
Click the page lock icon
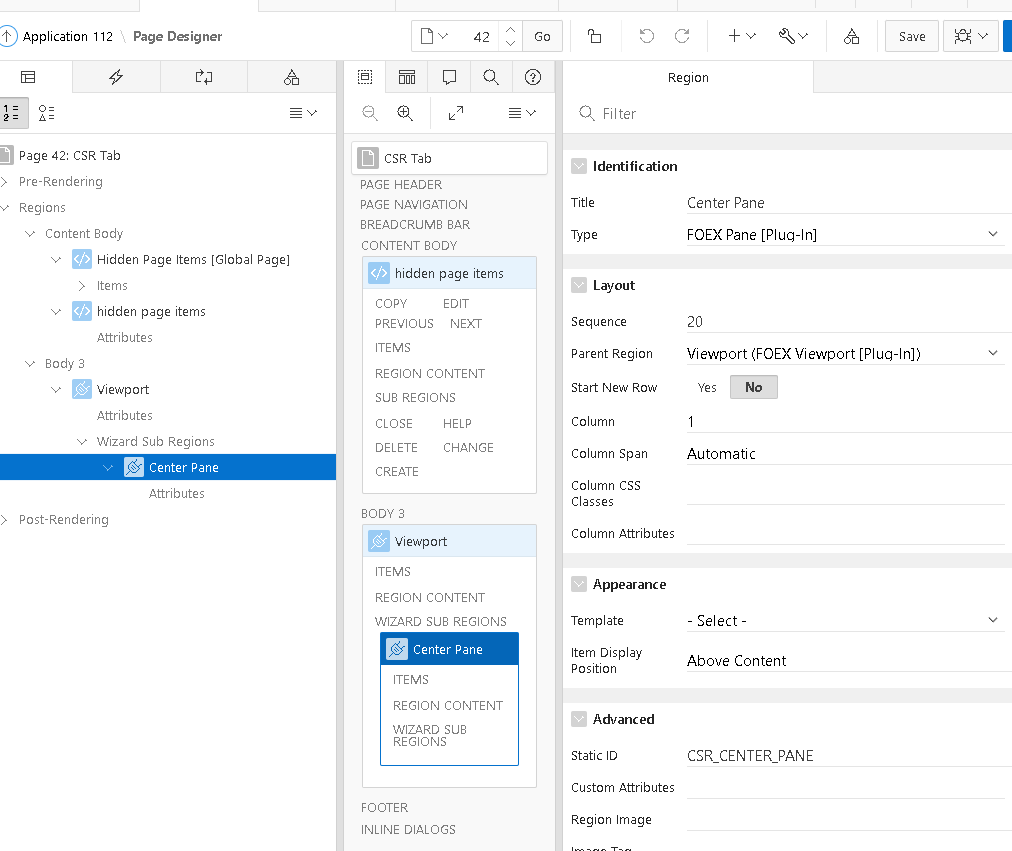point(595,36)
